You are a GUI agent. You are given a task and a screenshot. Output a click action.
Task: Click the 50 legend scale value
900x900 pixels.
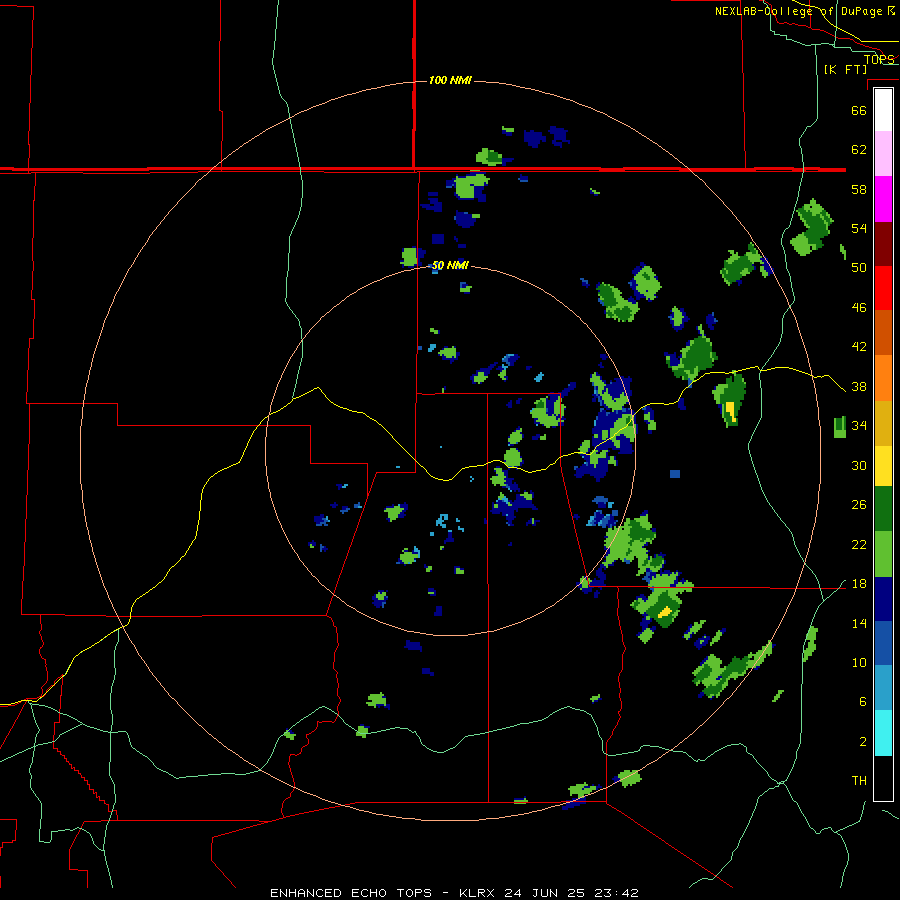859,268
